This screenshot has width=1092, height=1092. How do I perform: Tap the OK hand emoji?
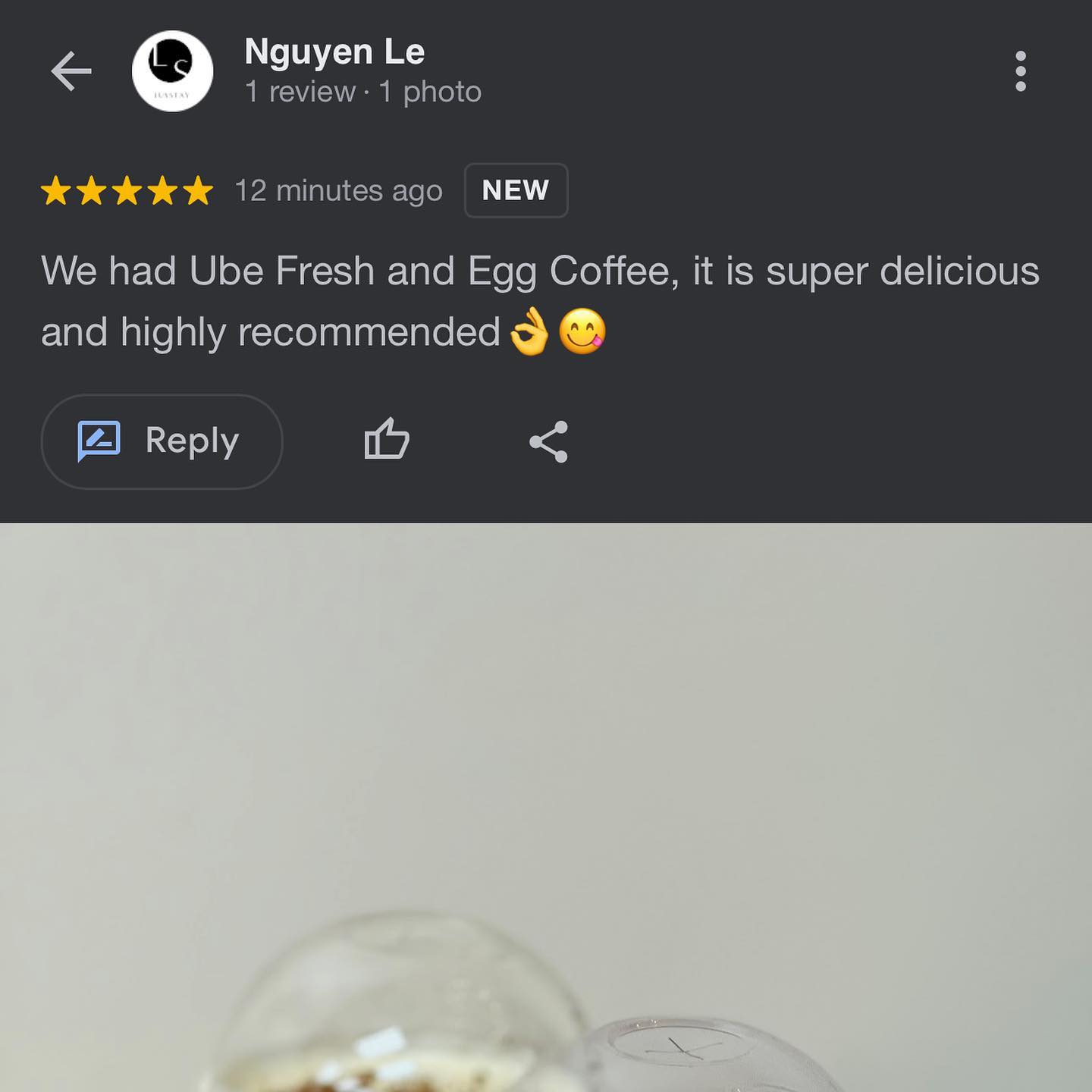point(529,331)
